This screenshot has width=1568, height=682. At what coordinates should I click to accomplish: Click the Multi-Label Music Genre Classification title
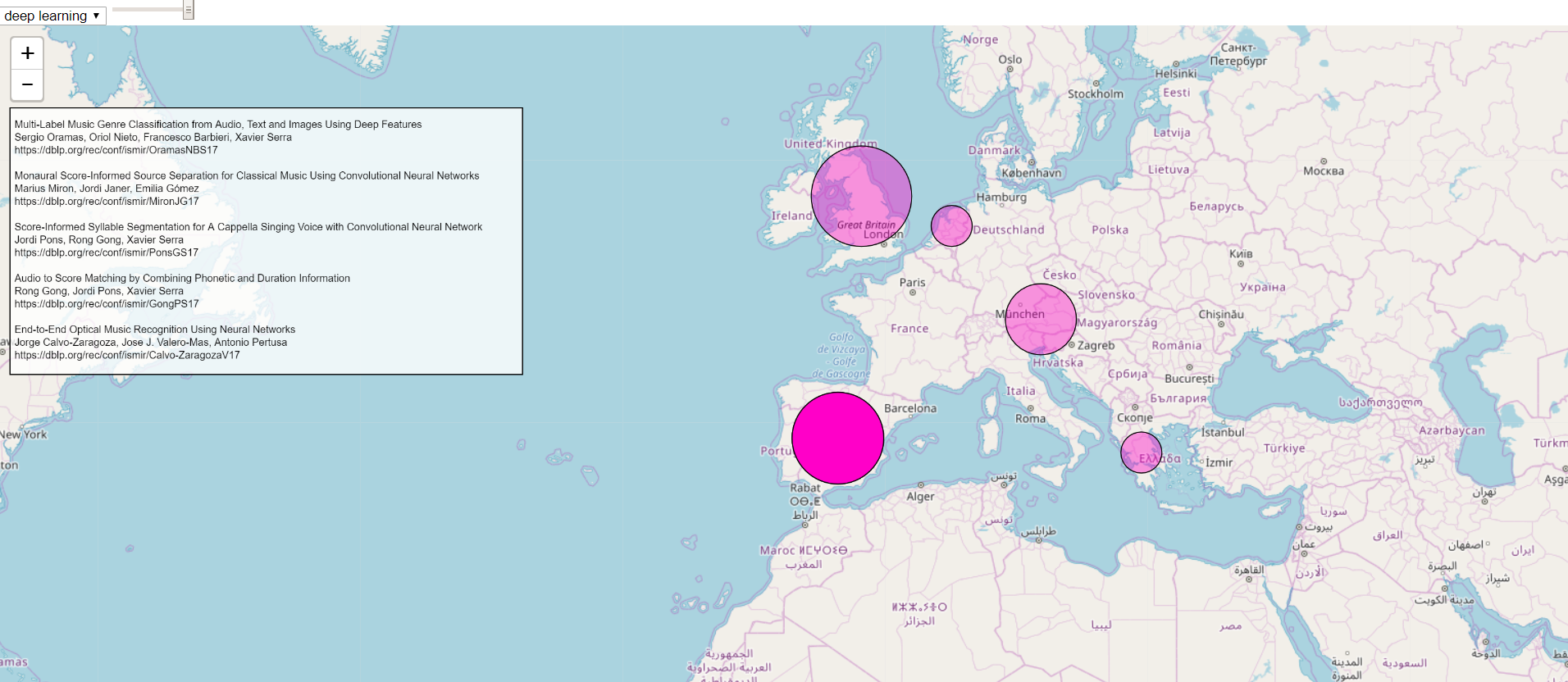(218, 125)
